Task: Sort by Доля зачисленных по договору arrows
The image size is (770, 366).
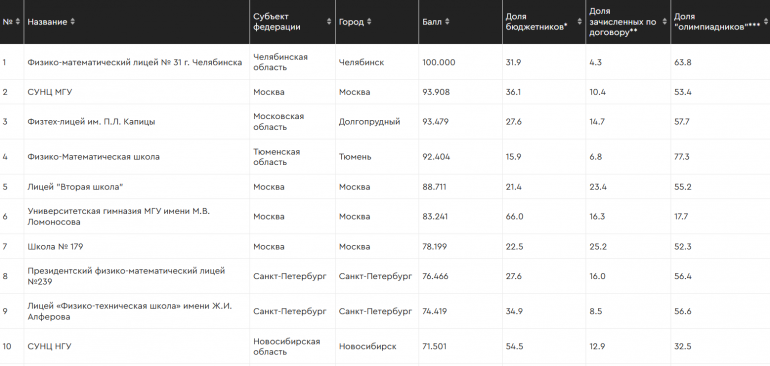Action: [x=664, y=22]
